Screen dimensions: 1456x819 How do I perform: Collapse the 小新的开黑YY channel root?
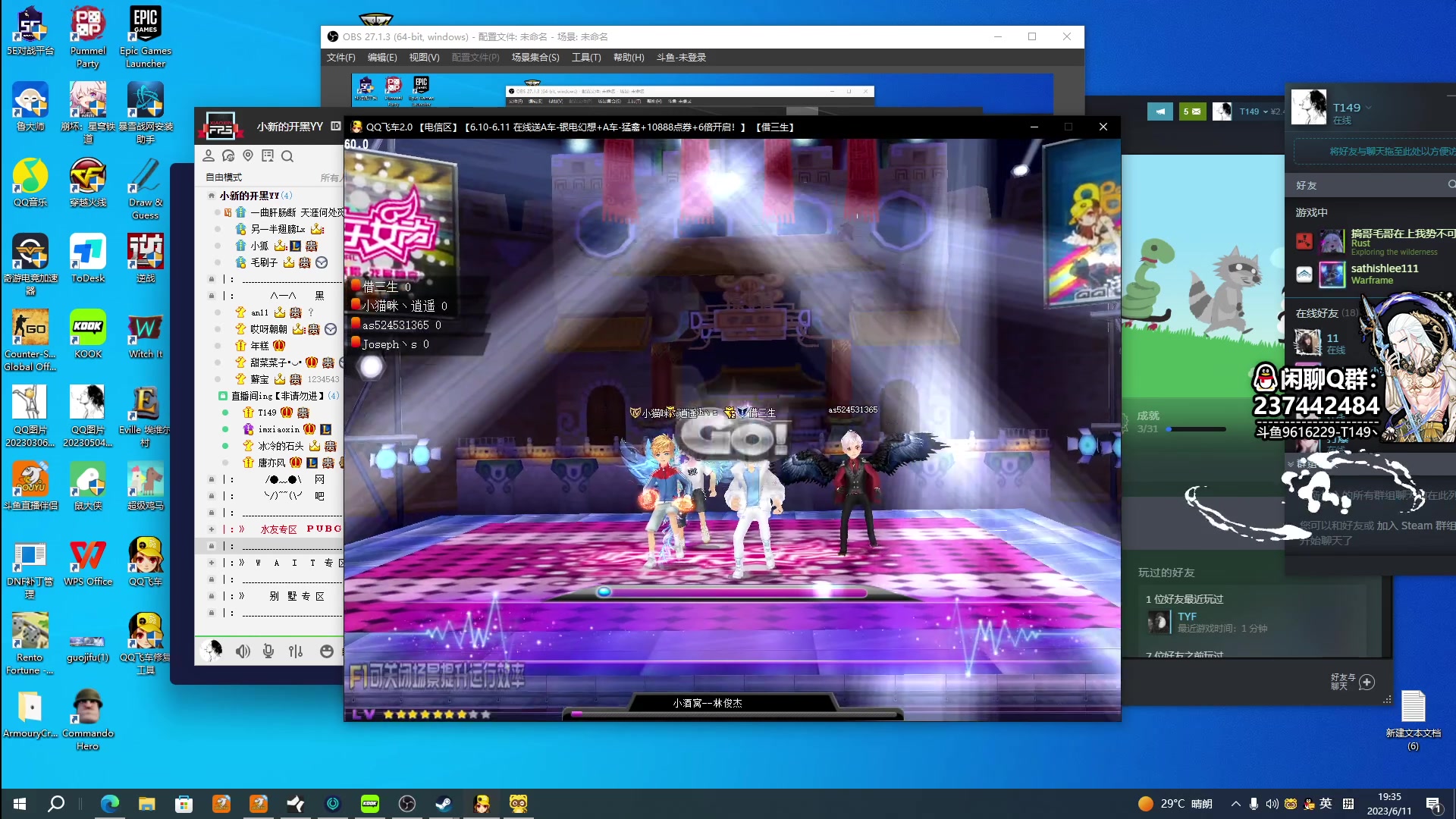[212, 196]
